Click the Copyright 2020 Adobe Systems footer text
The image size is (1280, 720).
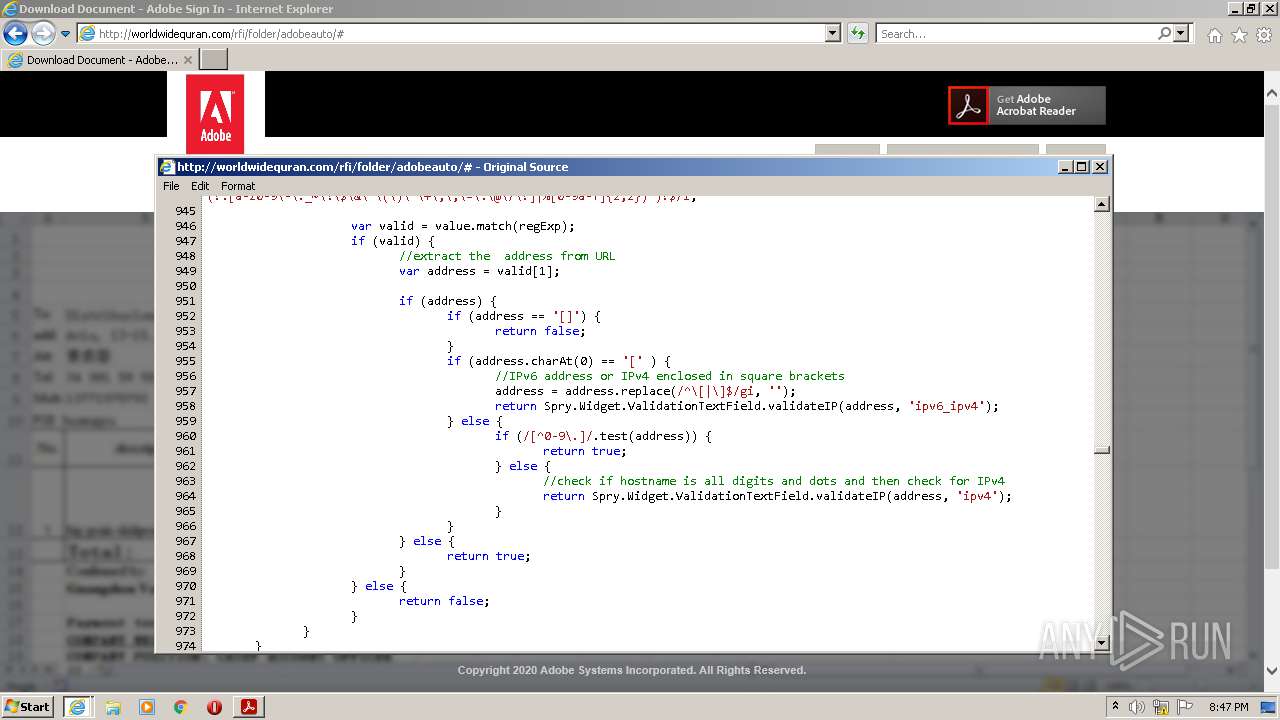632,670
